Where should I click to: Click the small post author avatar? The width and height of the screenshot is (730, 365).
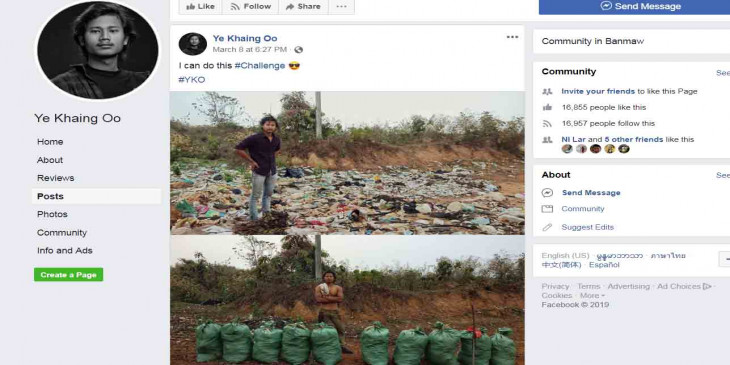pyautogui.click(x=192, y=44)
